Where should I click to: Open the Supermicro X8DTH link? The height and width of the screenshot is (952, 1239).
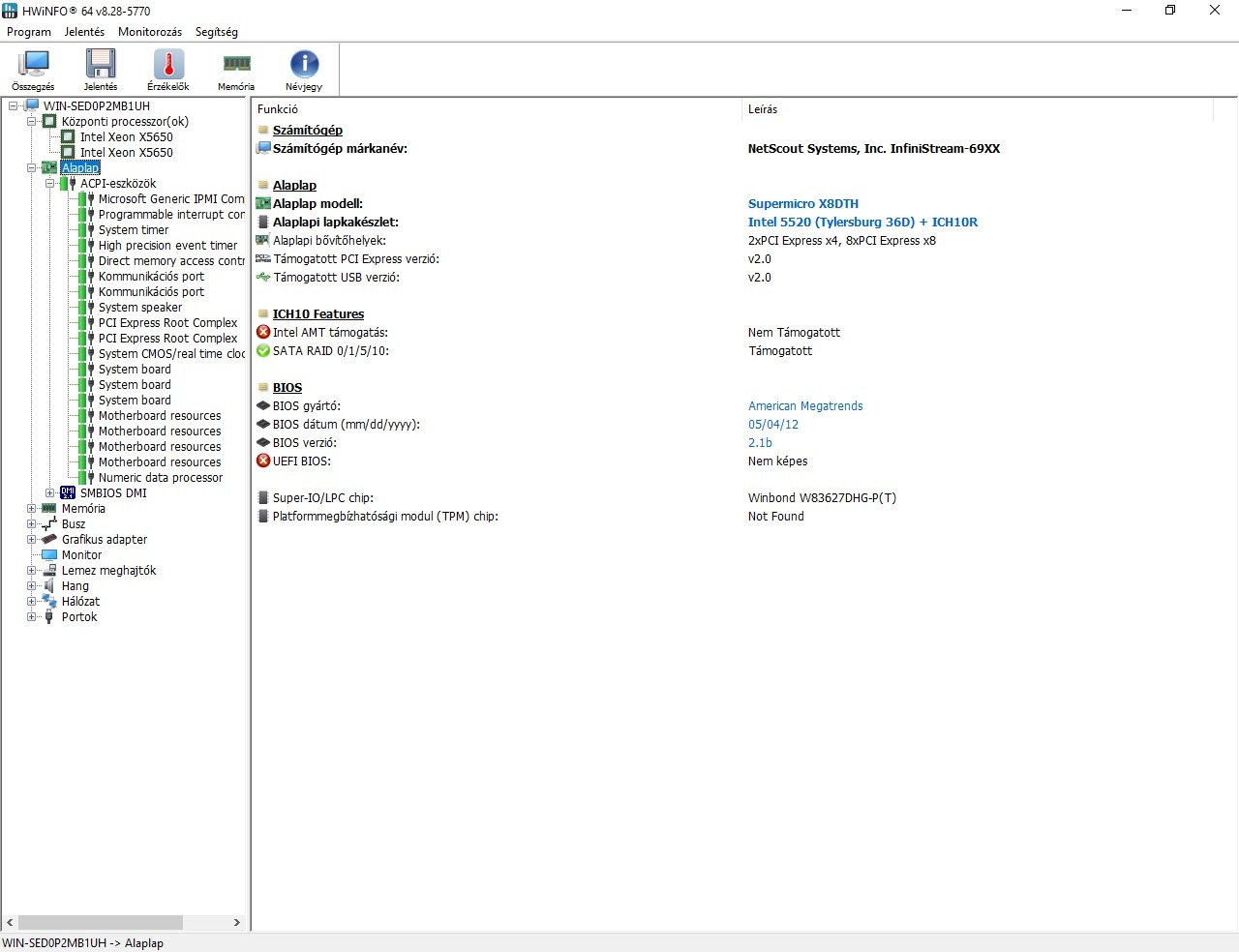coord(803,204)
